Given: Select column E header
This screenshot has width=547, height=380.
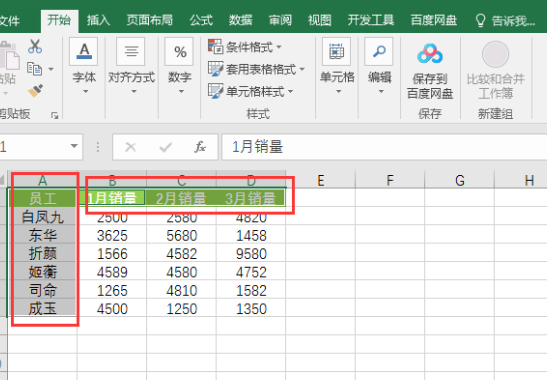Looking at the screenshot, I should pyautogui.click(x=321, y=180).
